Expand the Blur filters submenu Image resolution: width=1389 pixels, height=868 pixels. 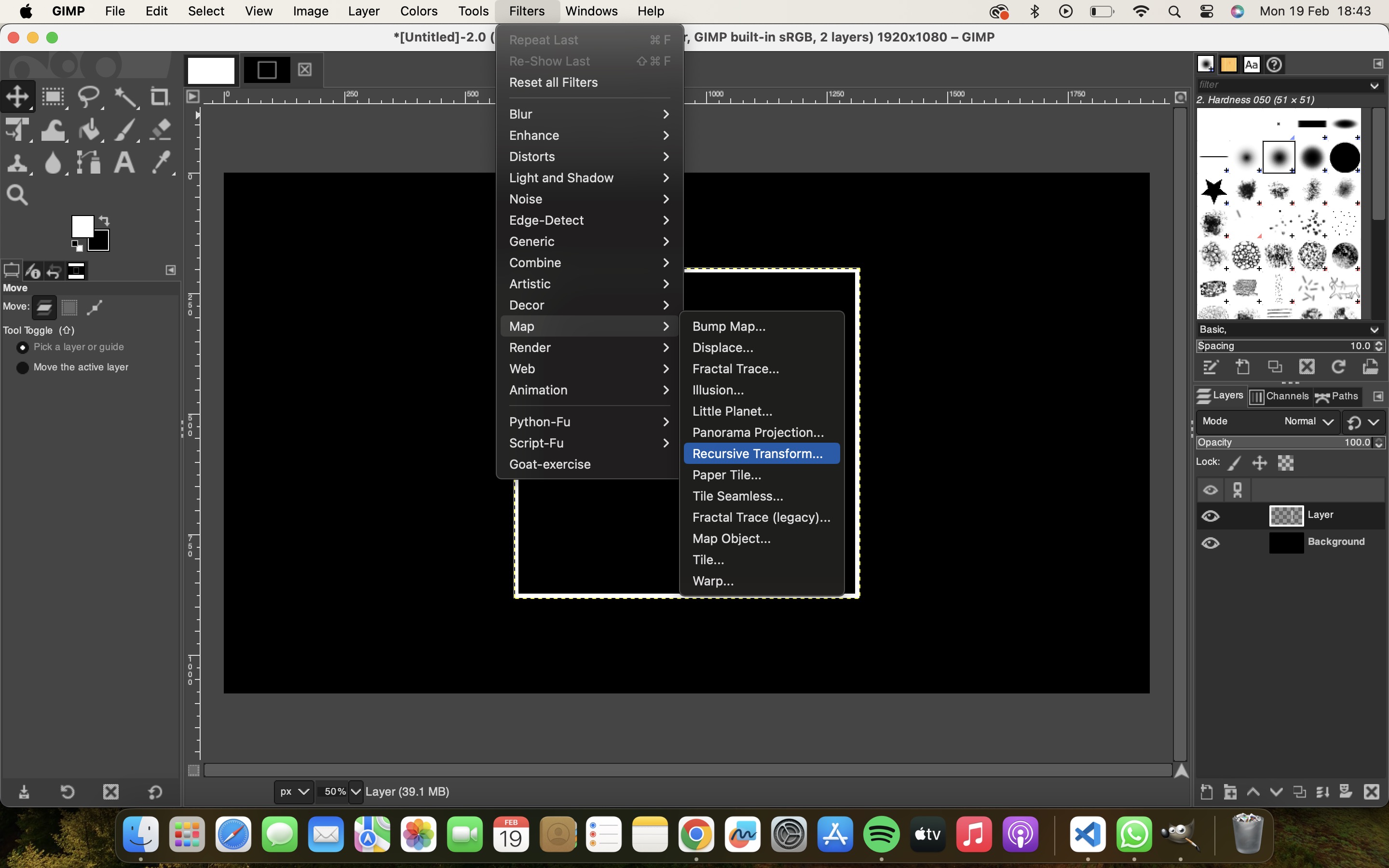[x=589, y=114]
